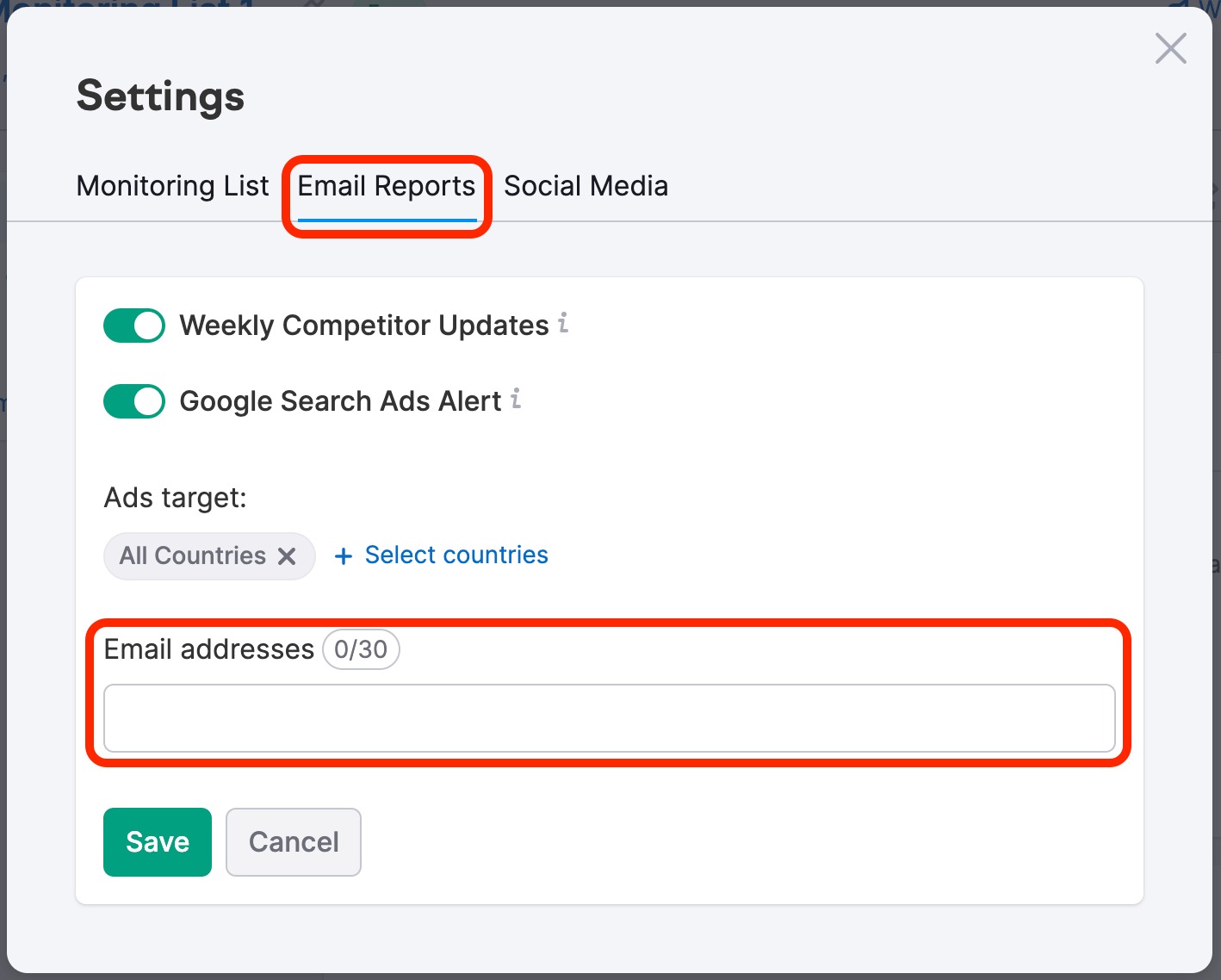The image size is (1221, 980).
Task: Click the 0/30 email counter badge
Action: point(361,649)
